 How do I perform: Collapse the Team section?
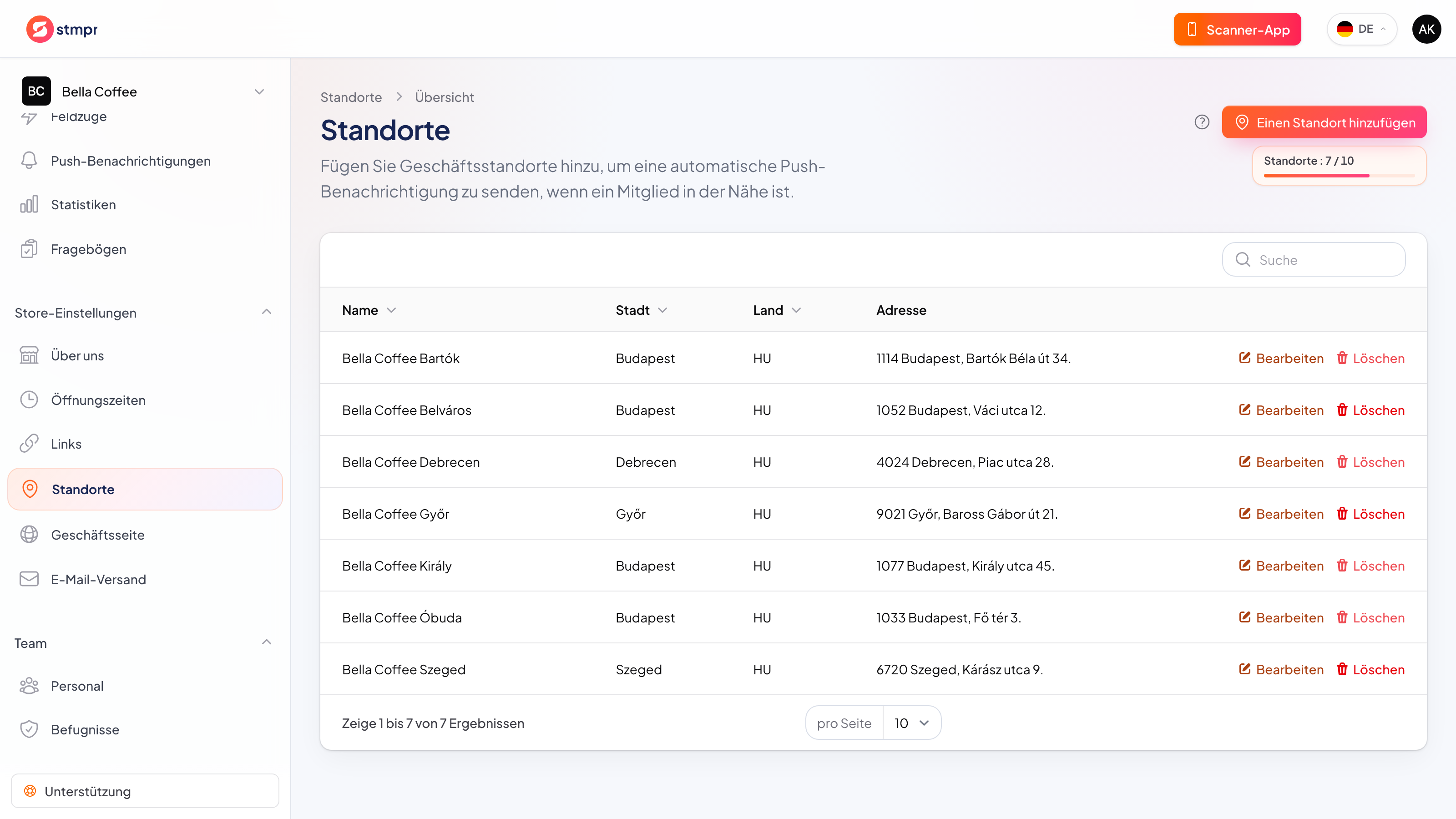267,642
